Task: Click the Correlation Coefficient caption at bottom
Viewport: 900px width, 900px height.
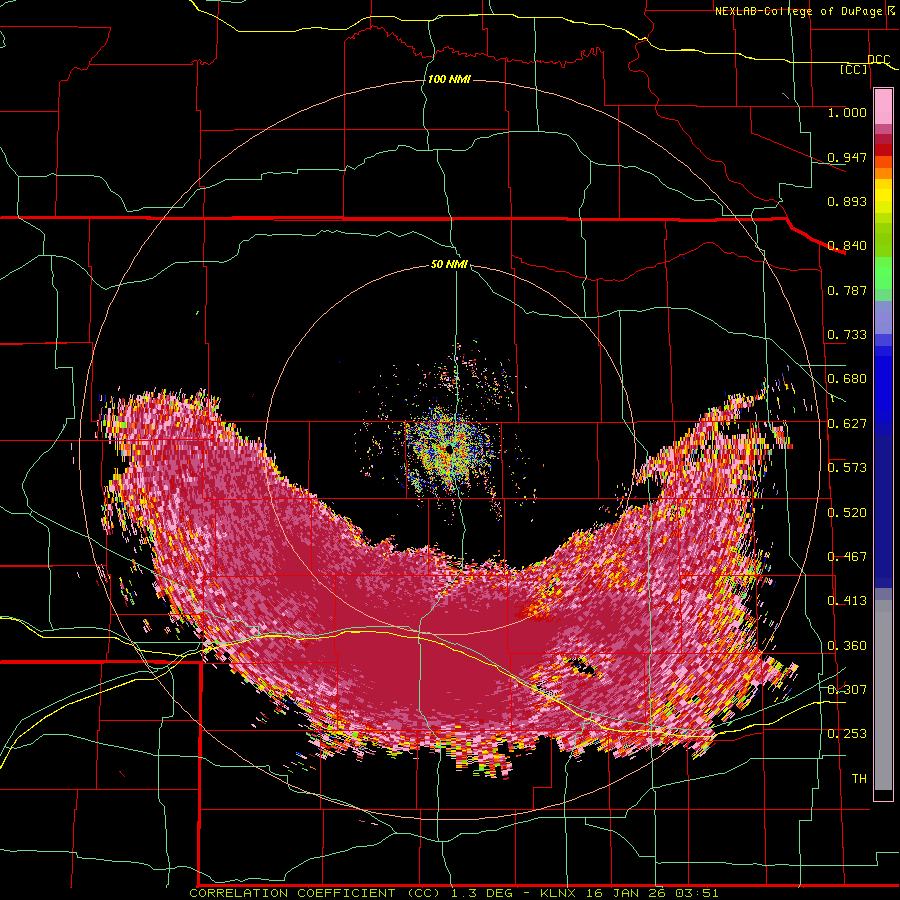Action: click(x=453, y=893)
